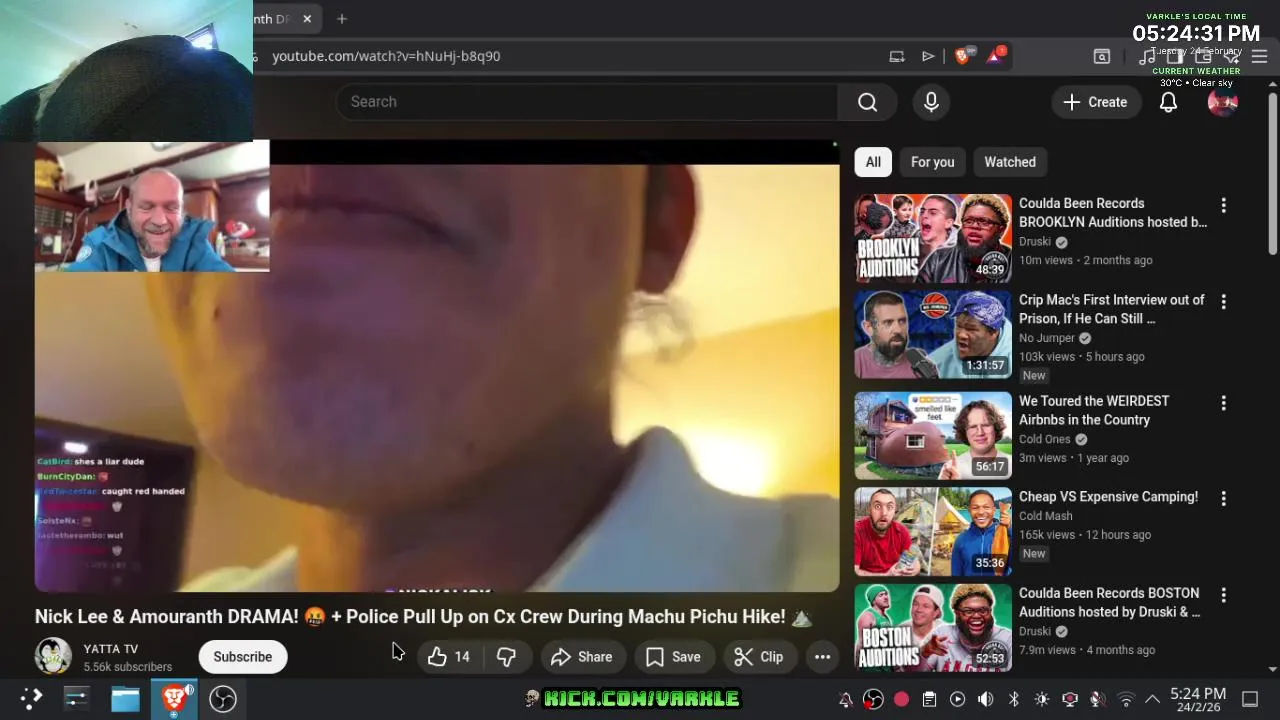Open volume control in the system tray
Screen dimensions: 1280x720
[985, 699]
